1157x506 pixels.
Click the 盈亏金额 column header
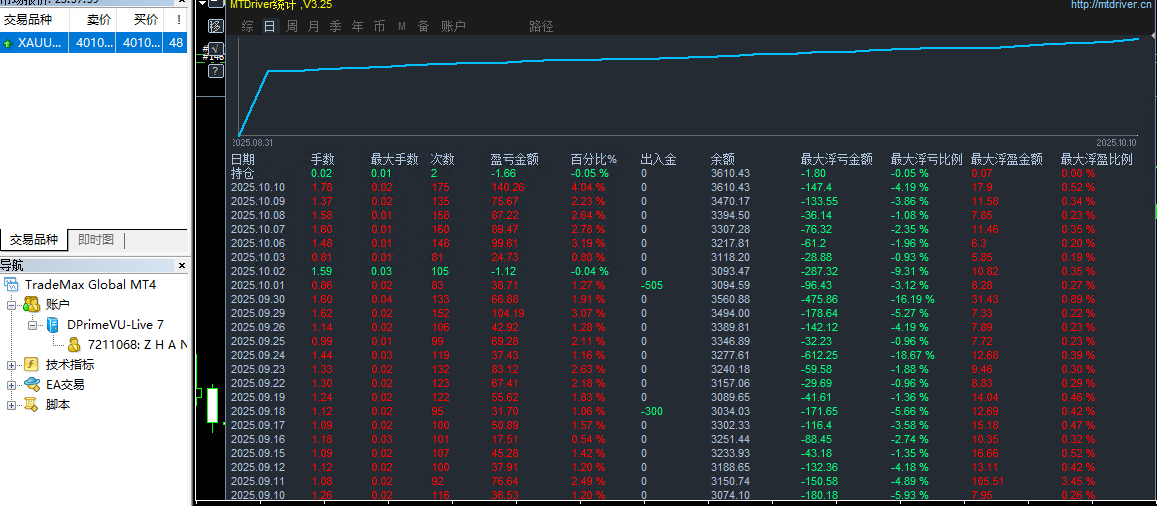tap(514, 159)
